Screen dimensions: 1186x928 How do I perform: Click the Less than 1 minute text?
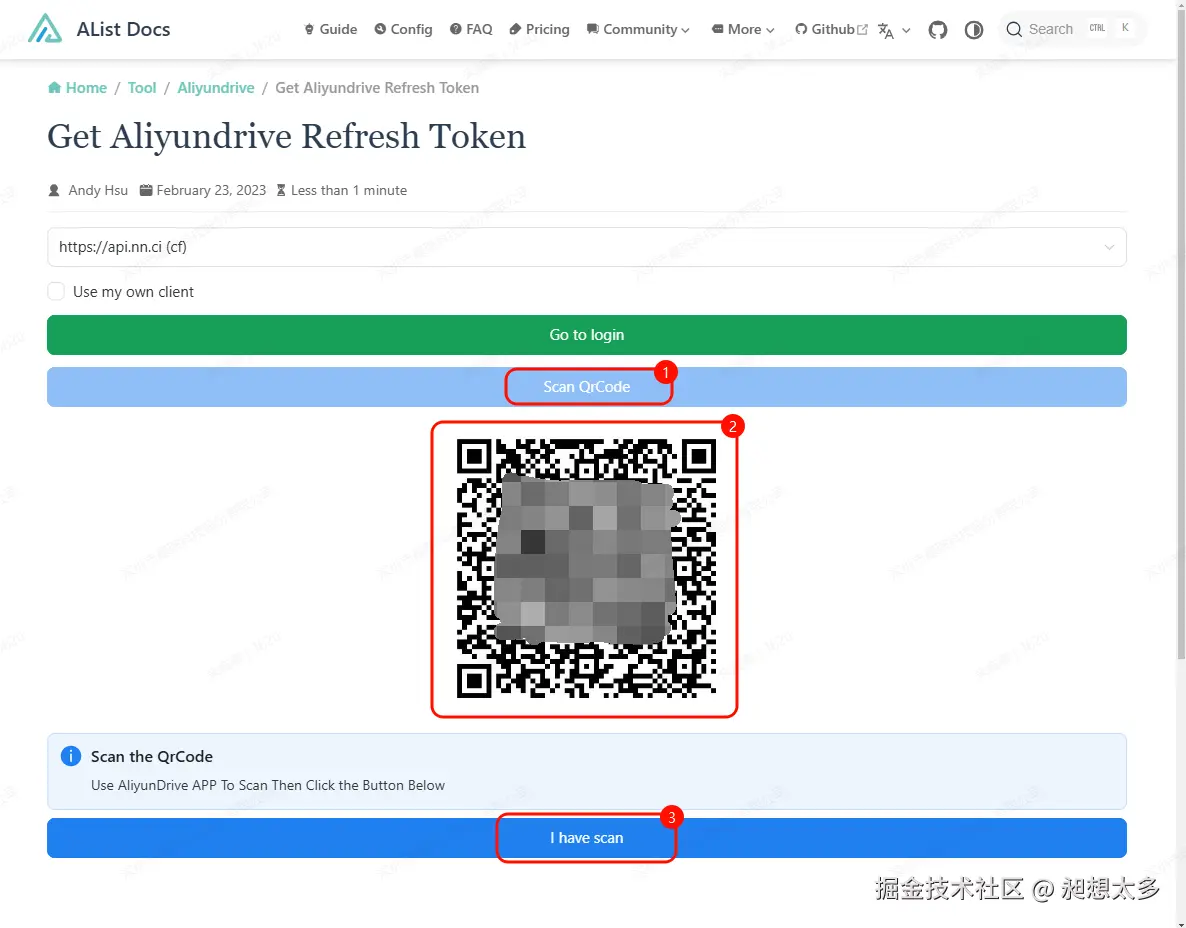349,191
